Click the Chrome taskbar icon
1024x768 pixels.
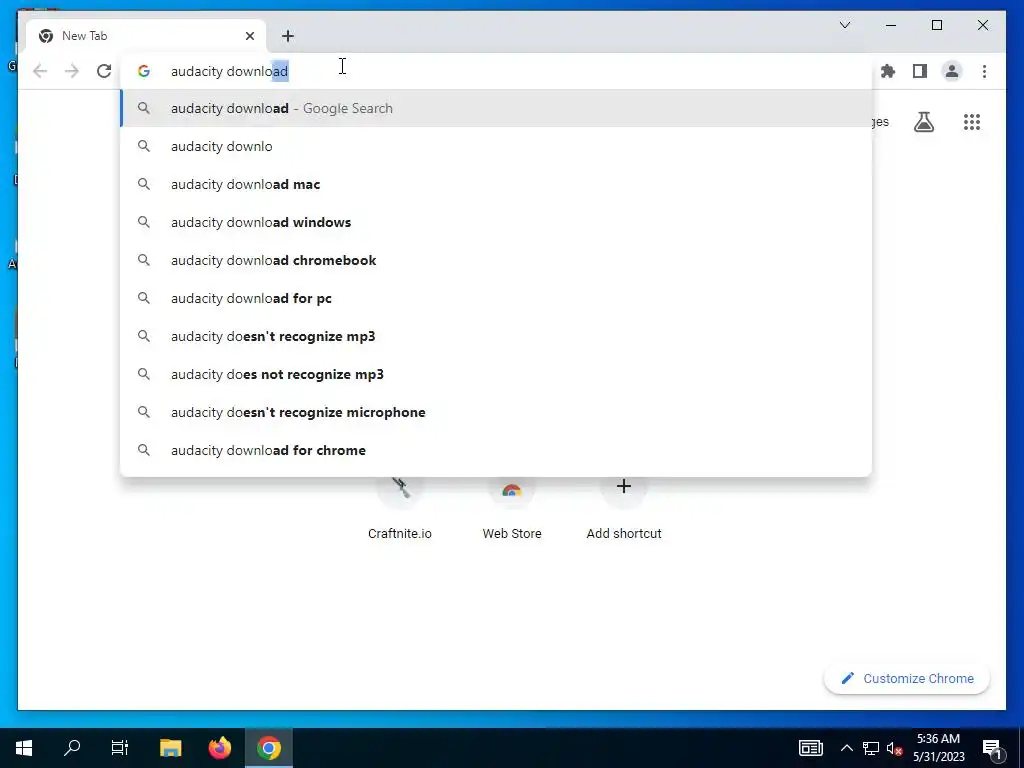(x=268, y=747)
